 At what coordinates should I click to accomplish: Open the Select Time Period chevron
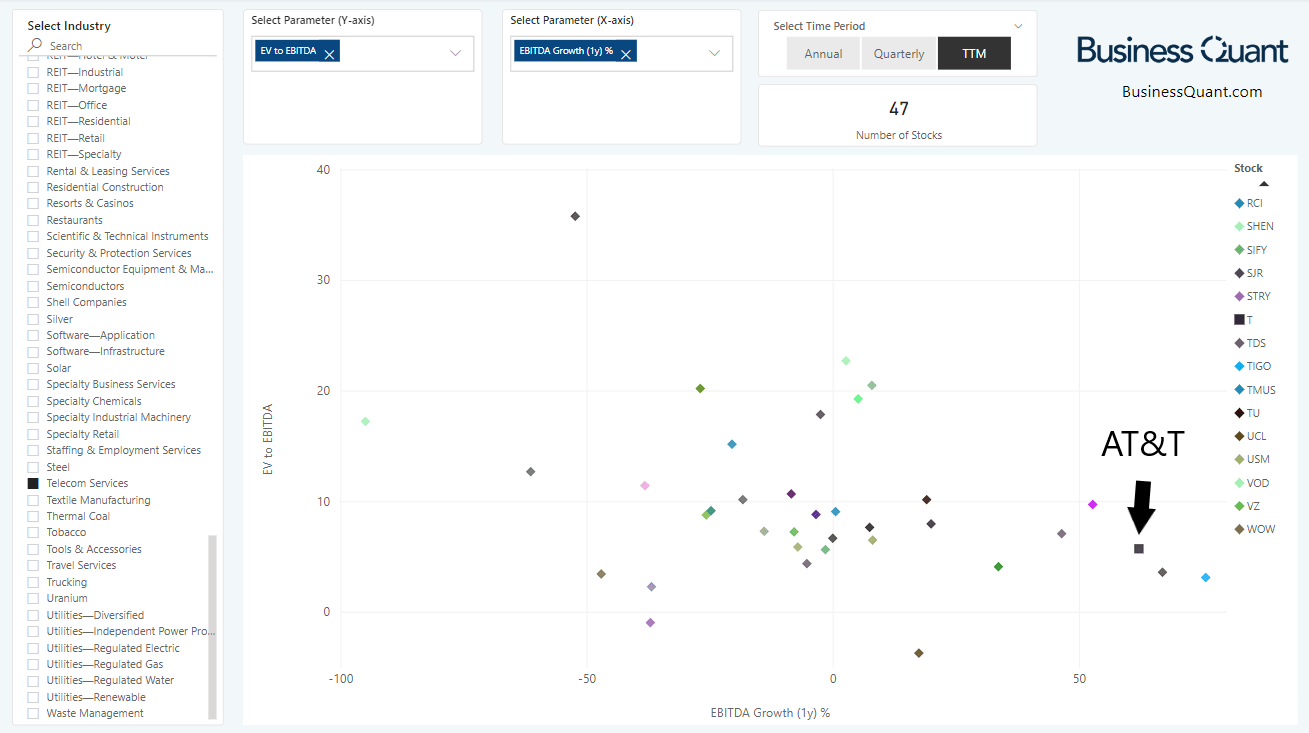1019,26
